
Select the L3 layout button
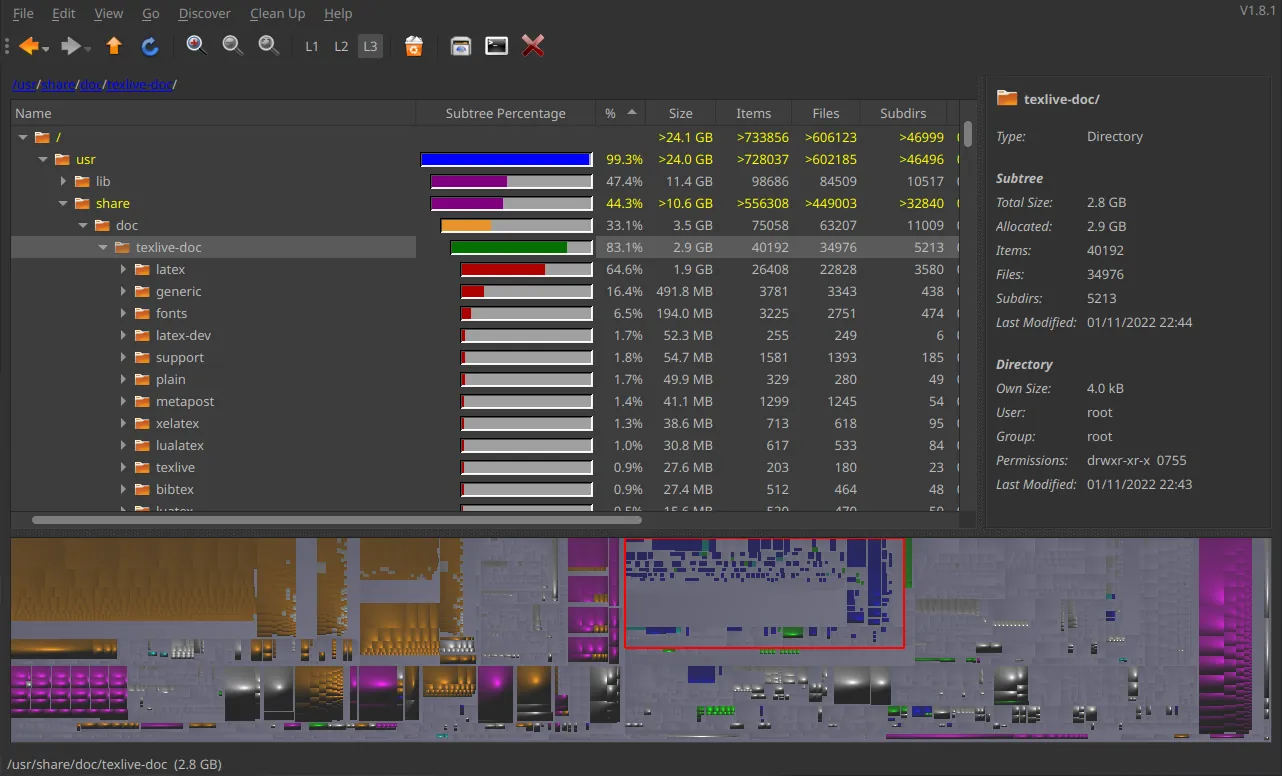pyautogui.click(x=370, y=46)
